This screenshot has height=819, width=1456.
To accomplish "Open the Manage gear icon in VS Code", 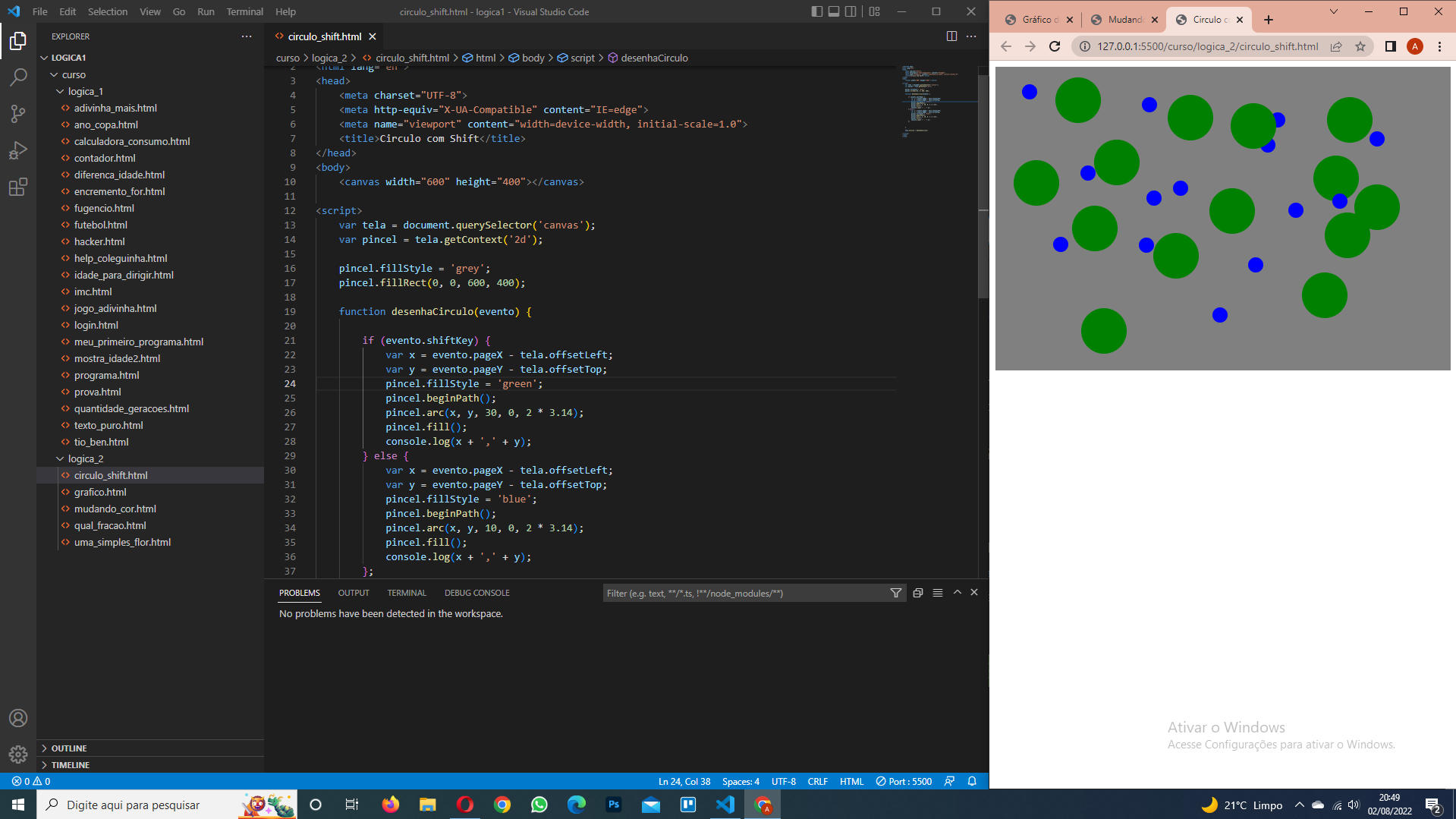I will click(18, 754).
